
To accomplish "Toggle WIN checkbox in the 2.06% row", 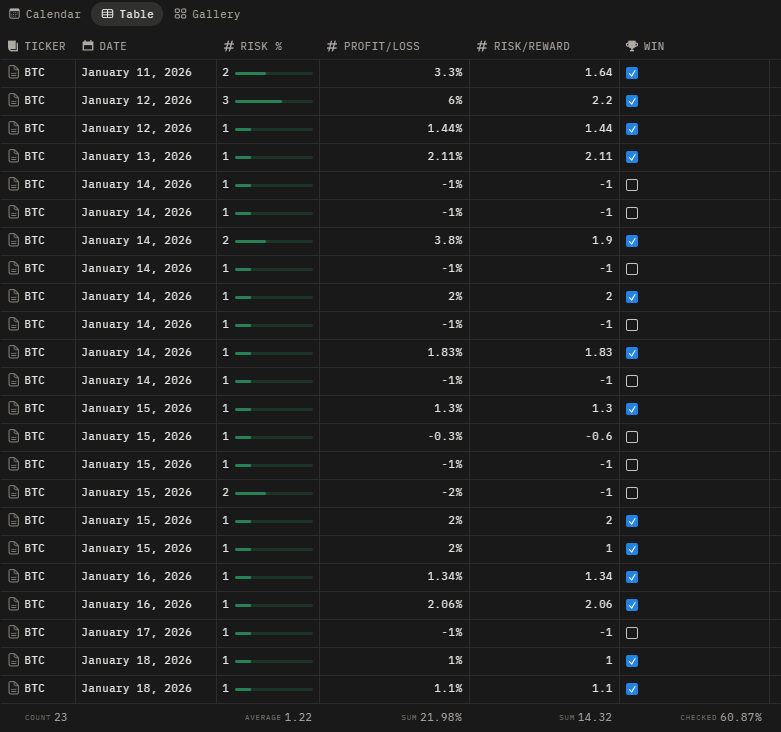I will point(632,605).
